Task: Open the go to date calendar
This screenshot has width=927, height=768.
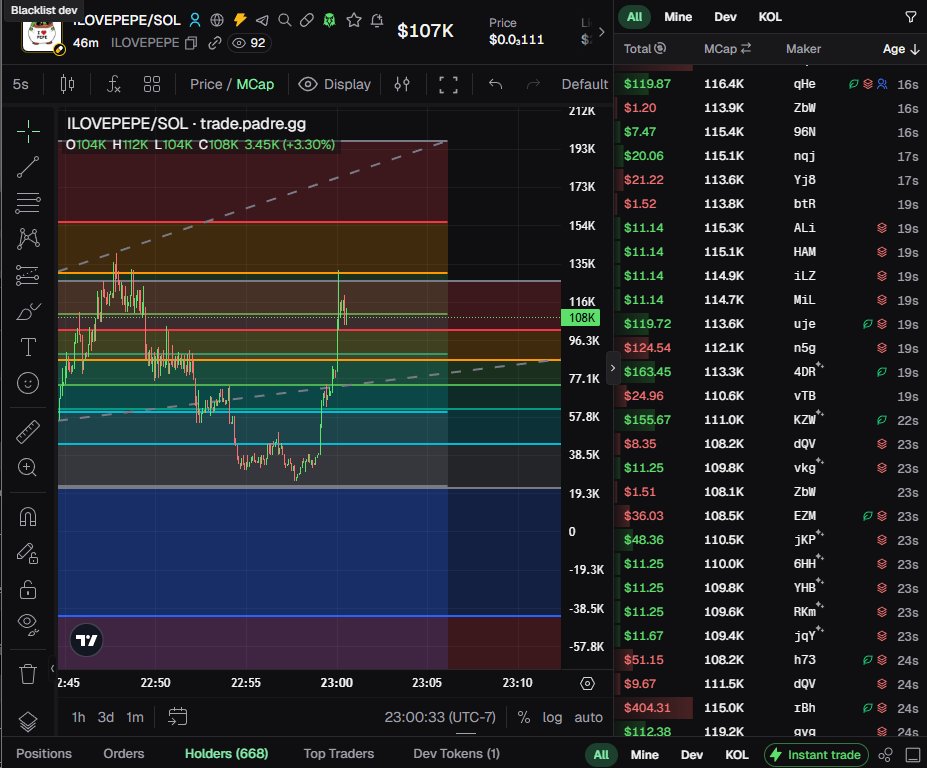Action: point(177,717)
